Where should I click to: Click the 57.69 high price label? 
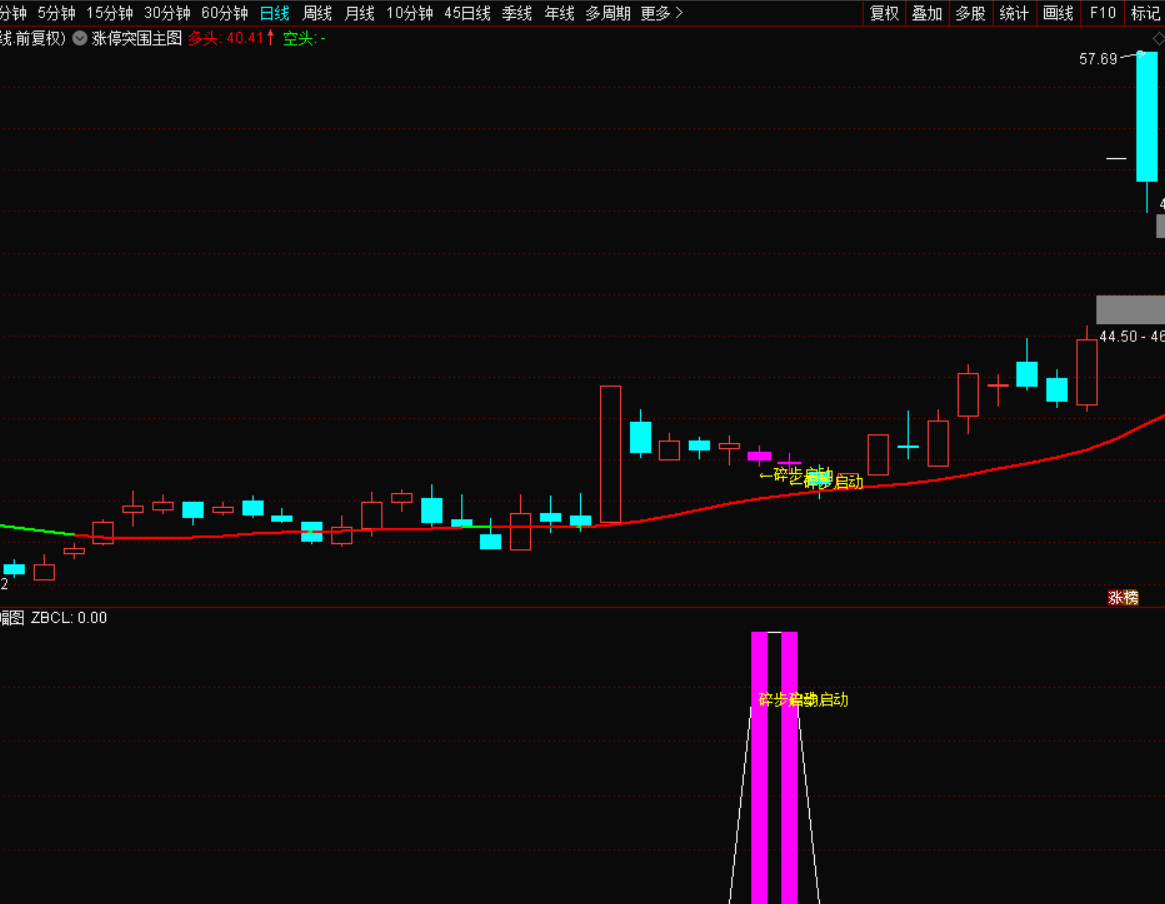click(1097, 59)
